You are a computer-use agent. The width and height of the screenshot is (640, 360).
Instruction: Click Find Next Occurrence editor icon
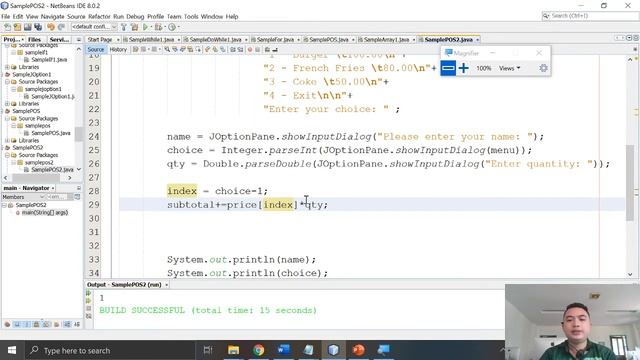coord(182,49)
